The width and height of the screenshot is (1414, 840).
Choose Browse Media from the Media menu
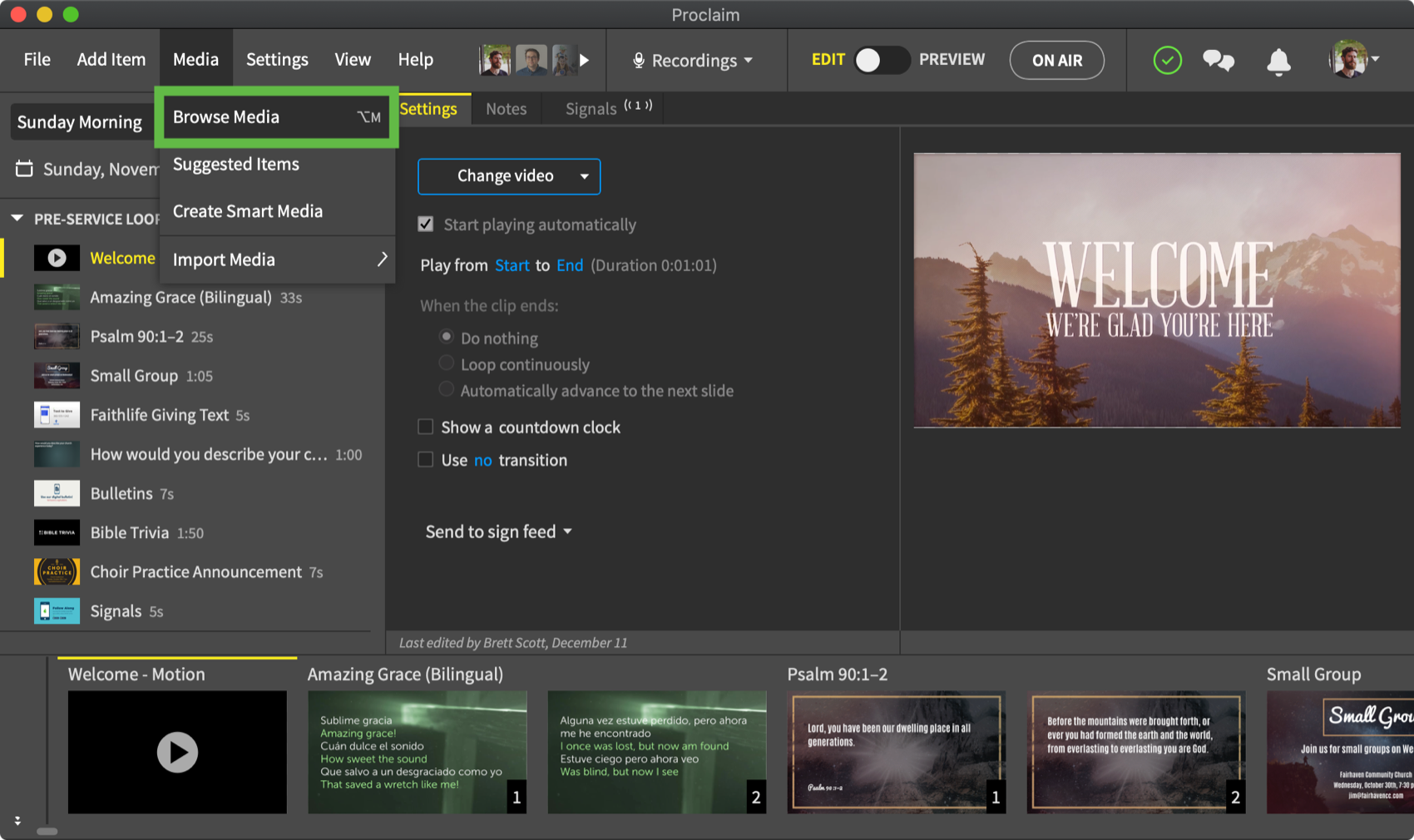276,117
